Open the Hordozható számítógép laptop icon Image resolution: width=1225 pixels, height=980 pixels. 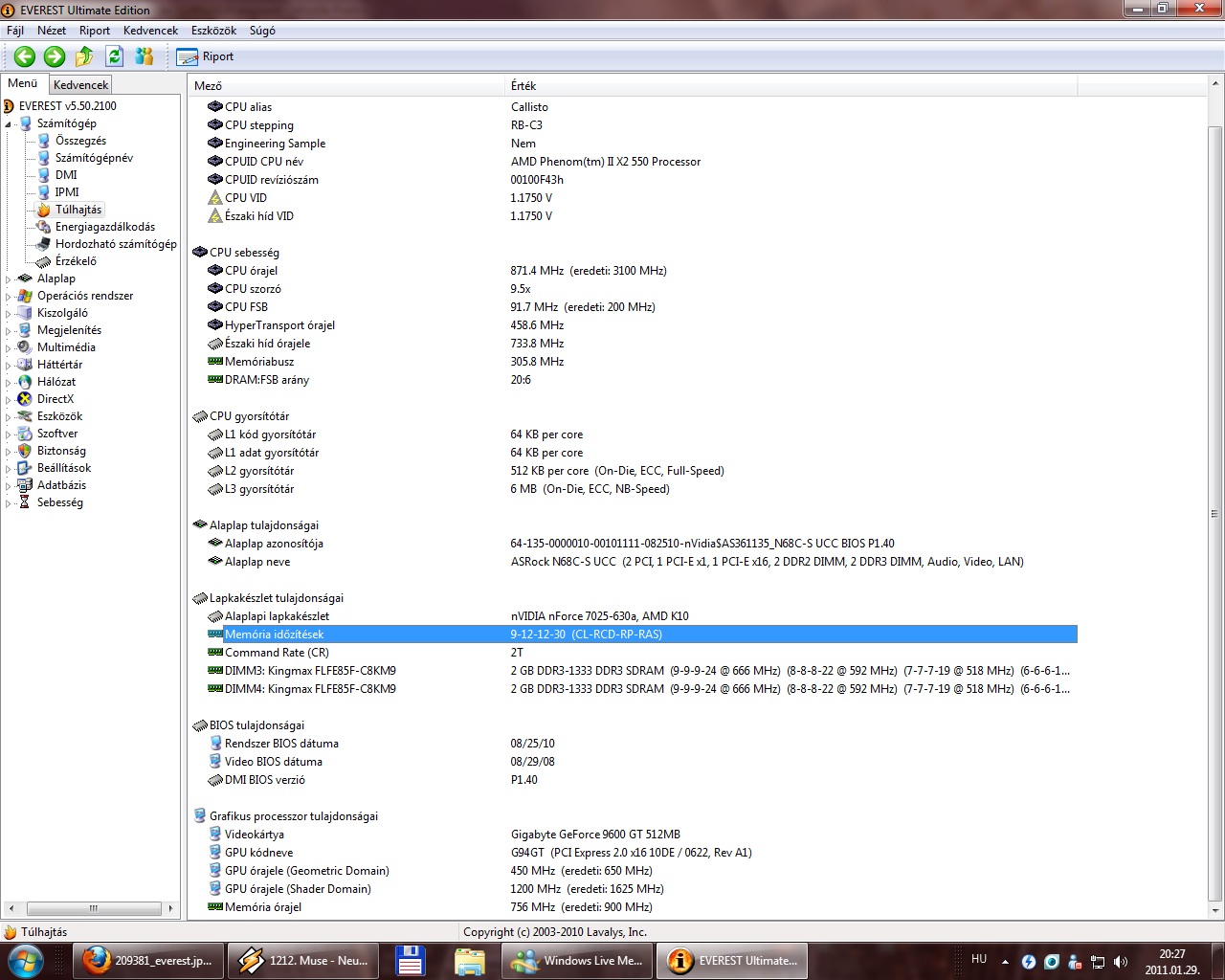43,244
